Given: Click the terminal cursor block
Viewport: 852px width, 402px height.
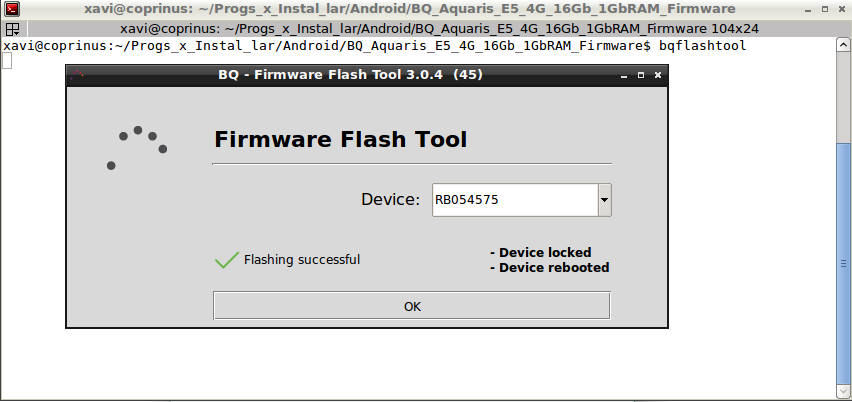Looking at the screenshot, I should coord(7,62).
